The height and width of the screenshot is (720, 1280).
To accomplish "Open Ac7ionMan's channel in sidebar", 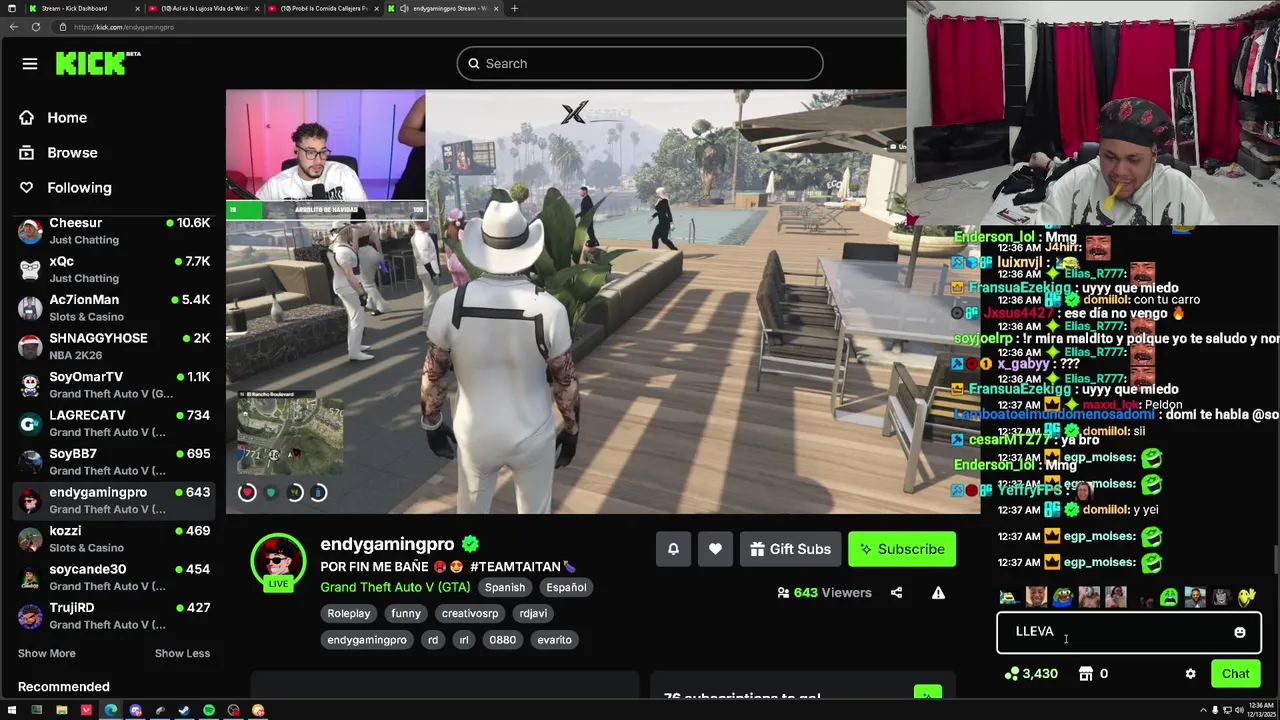I will point(115,308).
